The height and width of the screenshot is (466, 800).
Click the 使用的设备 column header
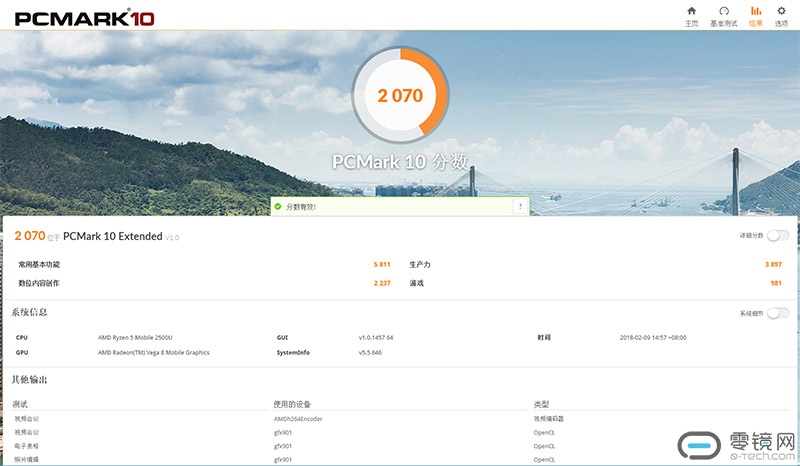(292, 404)
